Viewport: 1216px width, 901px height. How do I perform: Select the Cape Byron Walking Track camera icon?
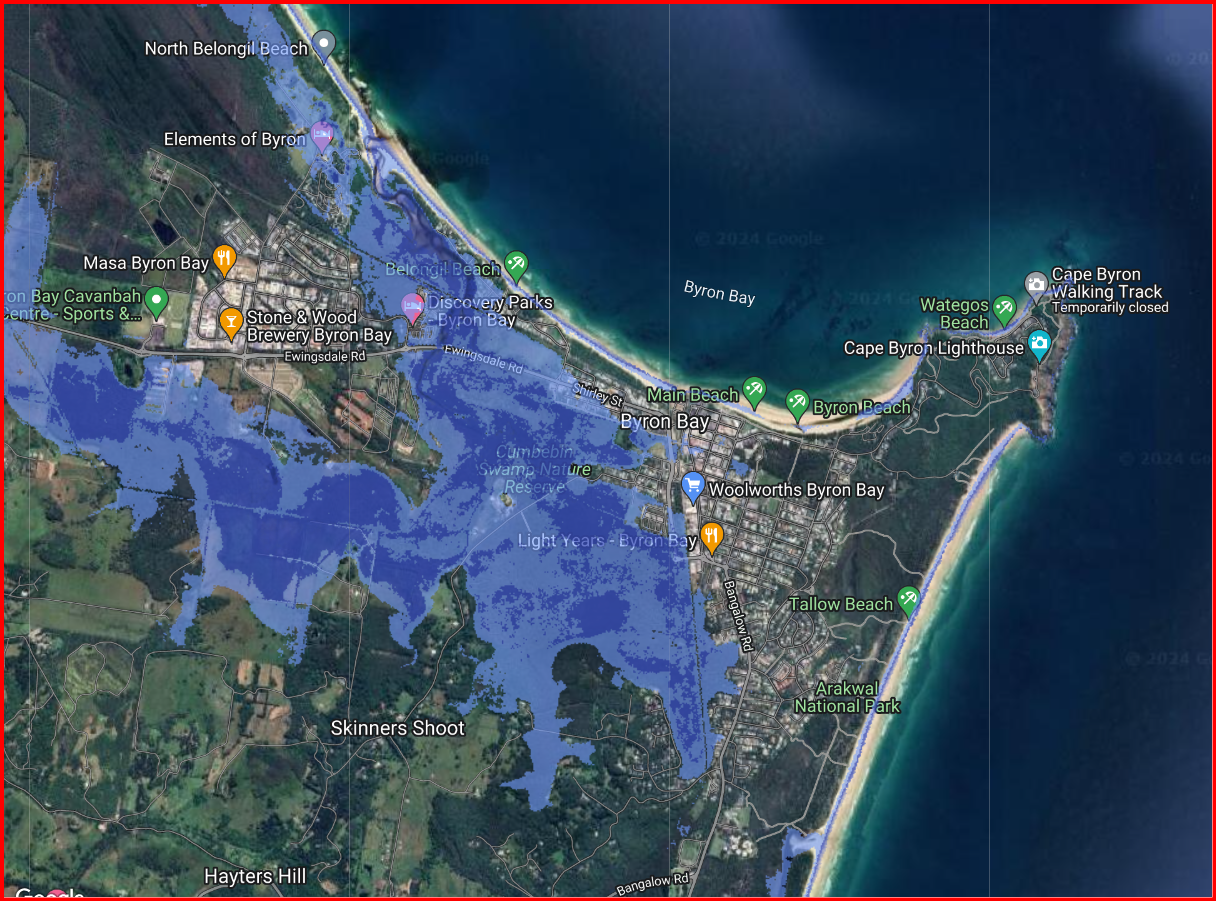[1036, 285]
